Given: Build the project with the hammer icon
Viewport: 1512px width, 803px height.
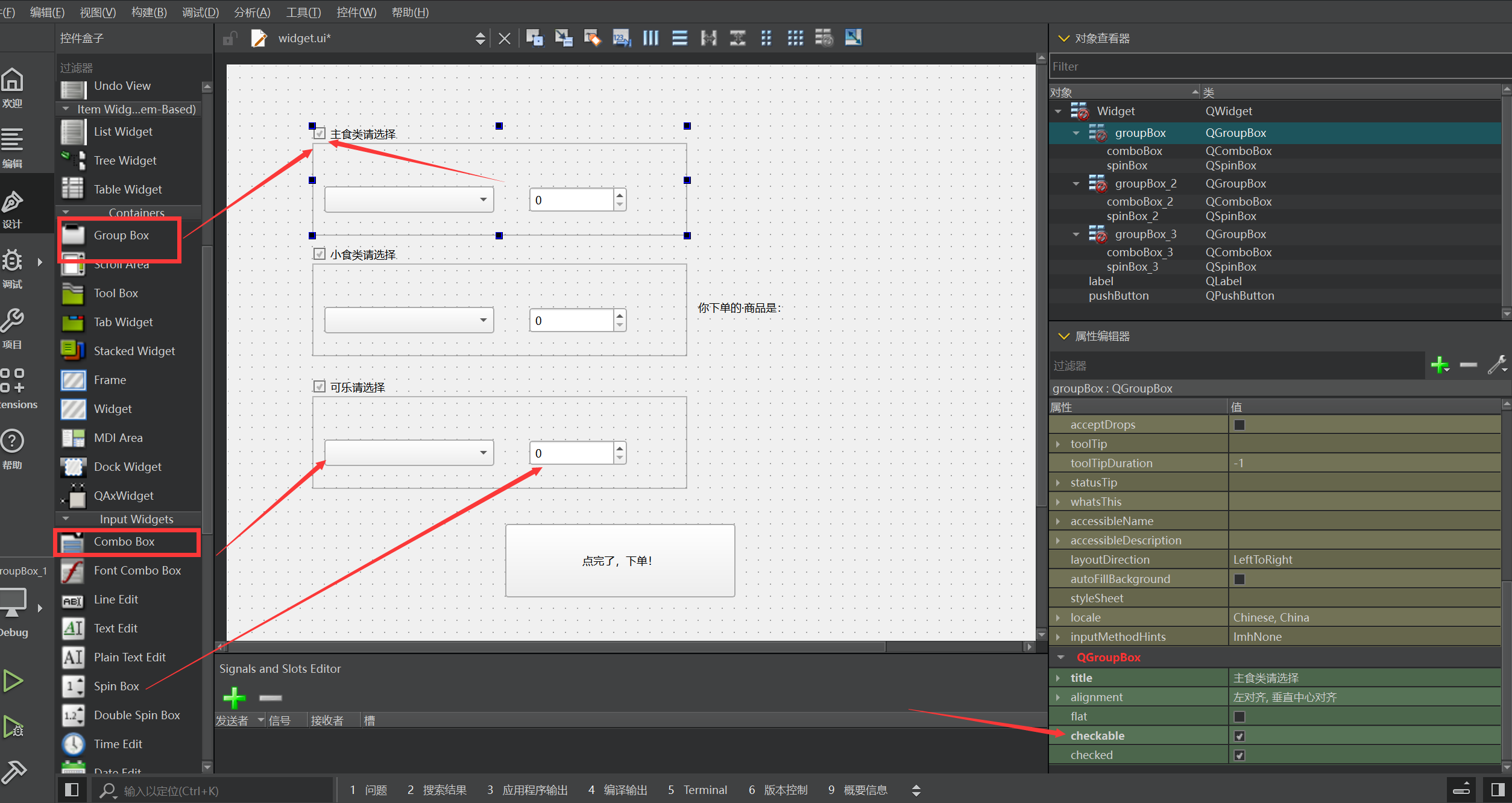Looking at the screenshot, I should coord(13,771).
